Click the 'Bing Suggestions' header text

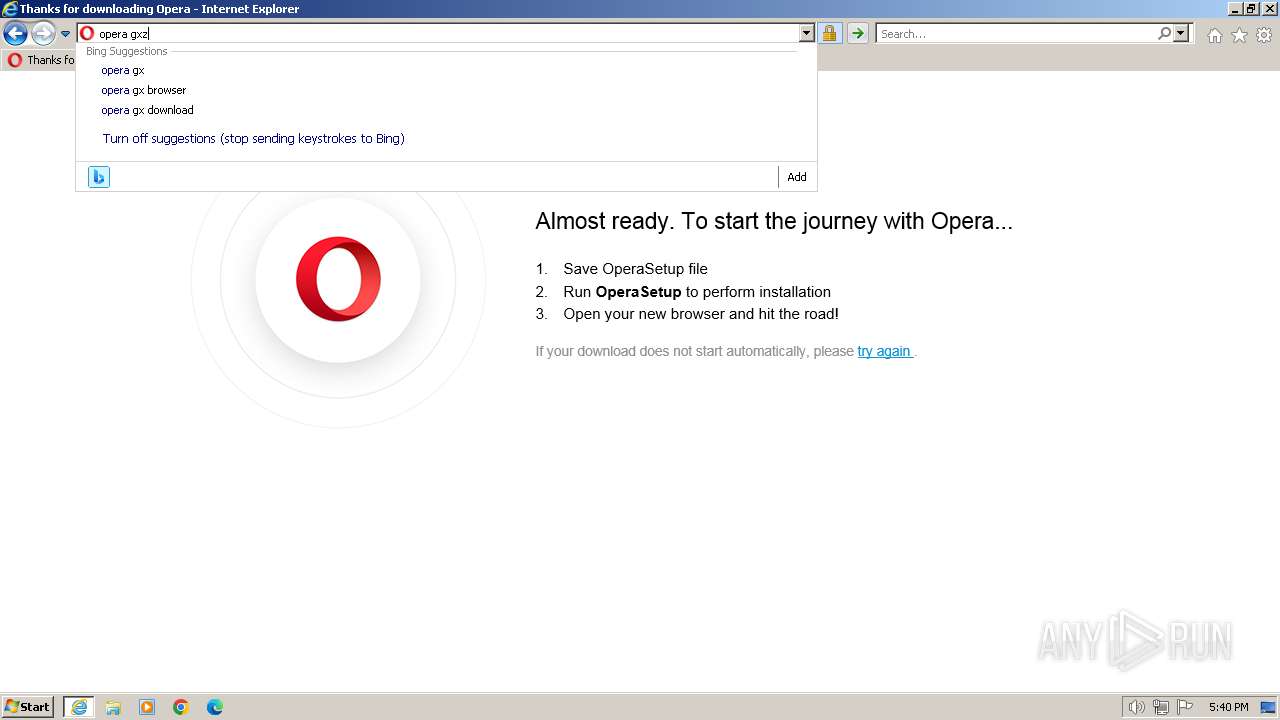127,51
